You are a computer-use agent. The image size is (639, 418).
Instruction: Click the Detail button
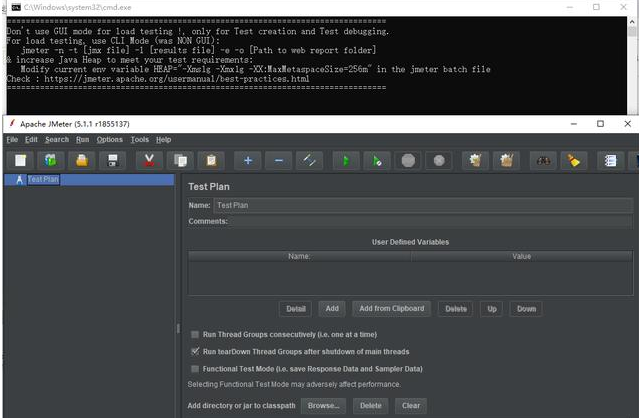tap(296, 309)
